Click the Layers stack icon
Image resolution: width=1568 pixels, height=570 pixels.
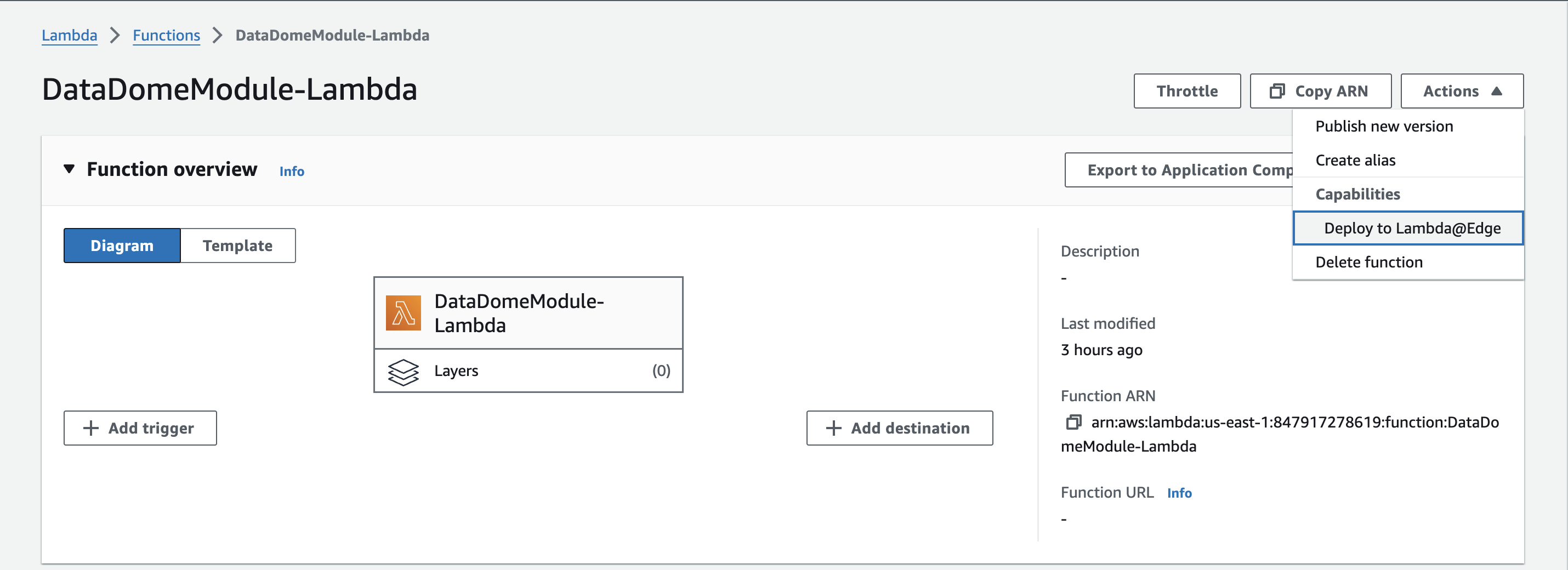coord(403,371)
